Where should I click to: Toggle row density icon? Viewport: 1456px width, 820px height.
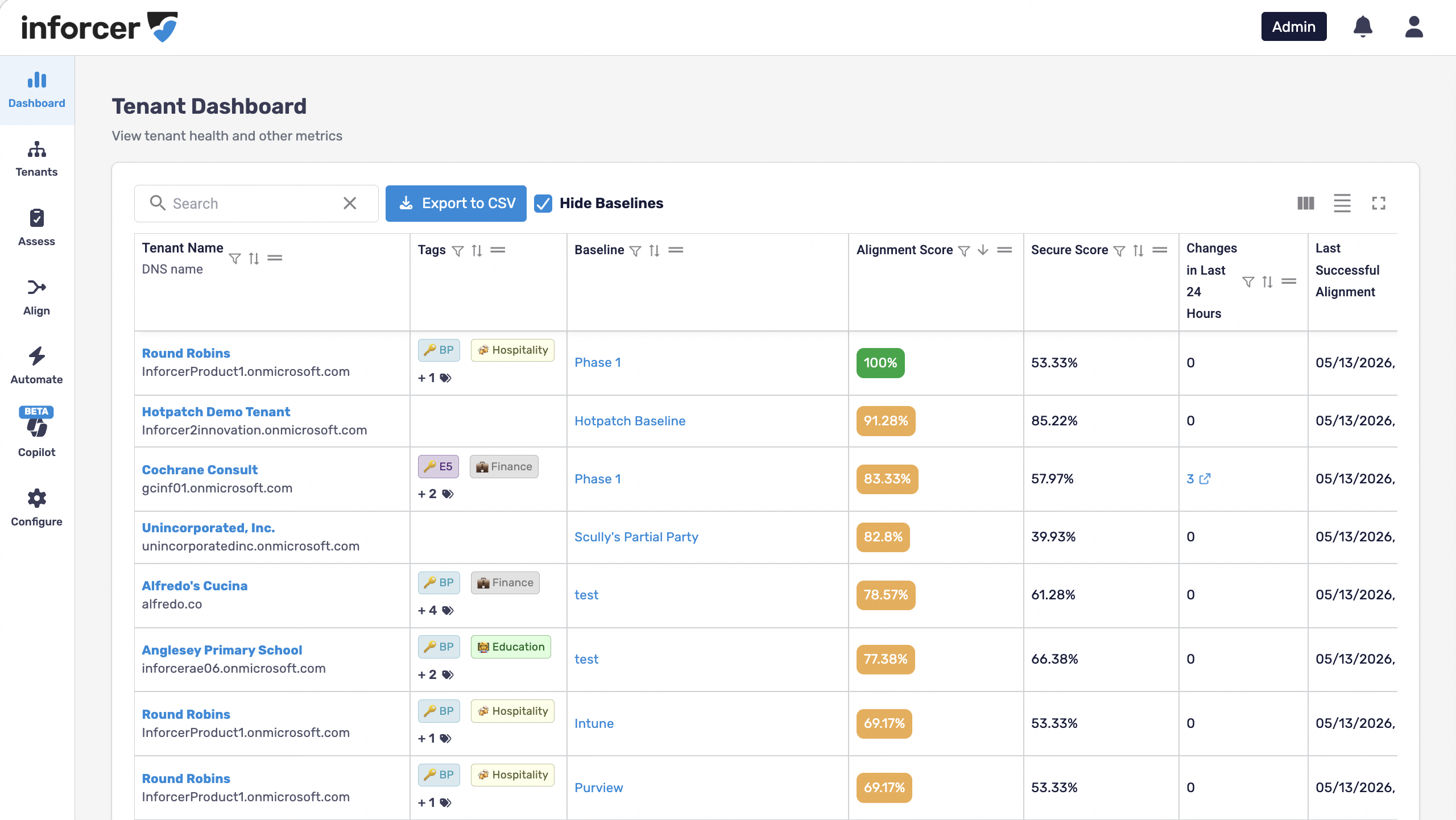point(1342,203)
